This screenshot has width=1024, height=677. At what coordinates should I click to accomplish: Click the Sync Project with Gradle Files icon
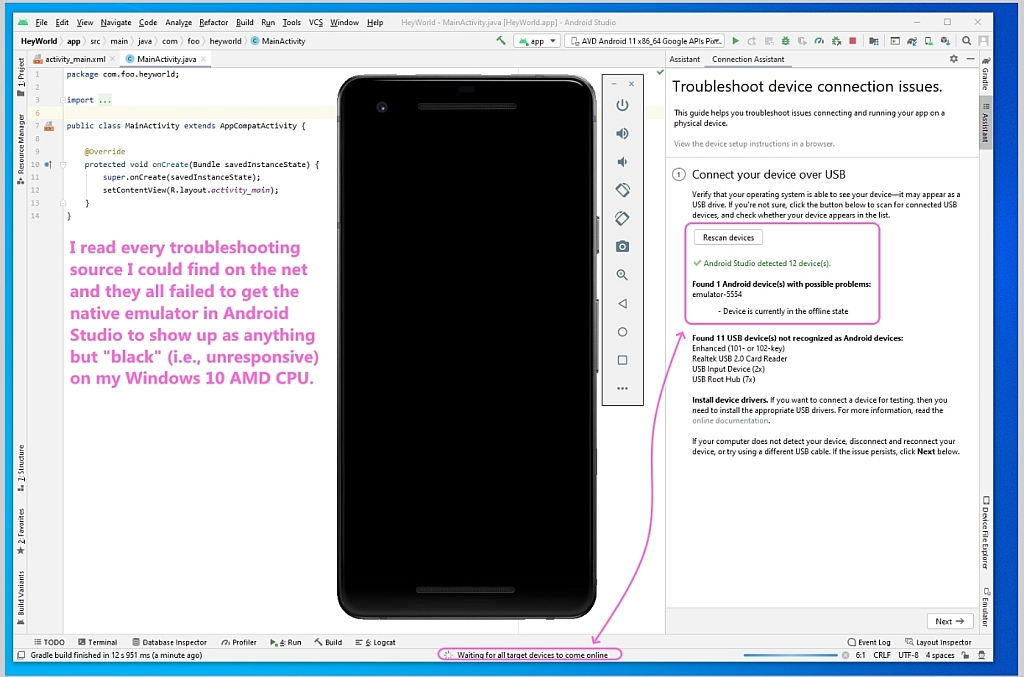coord(912,40)
